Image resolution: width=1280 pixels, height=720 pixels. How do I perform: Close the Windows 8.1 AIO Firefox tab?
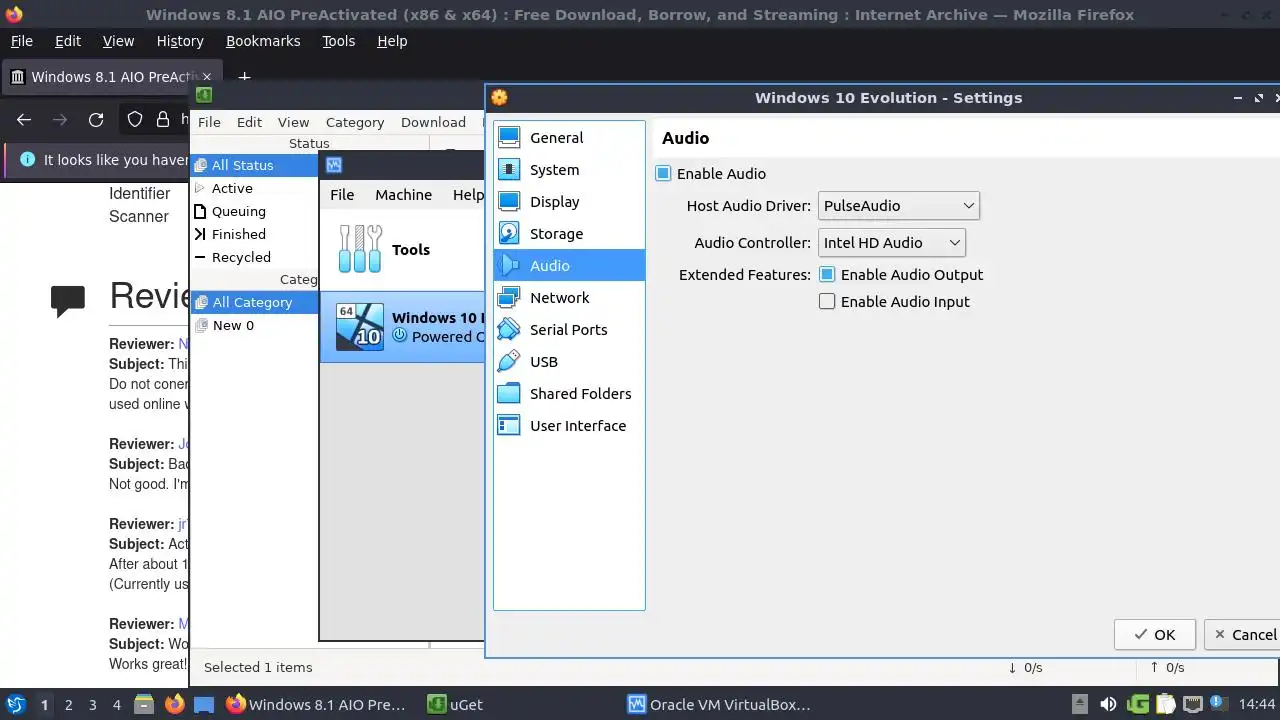207,77
